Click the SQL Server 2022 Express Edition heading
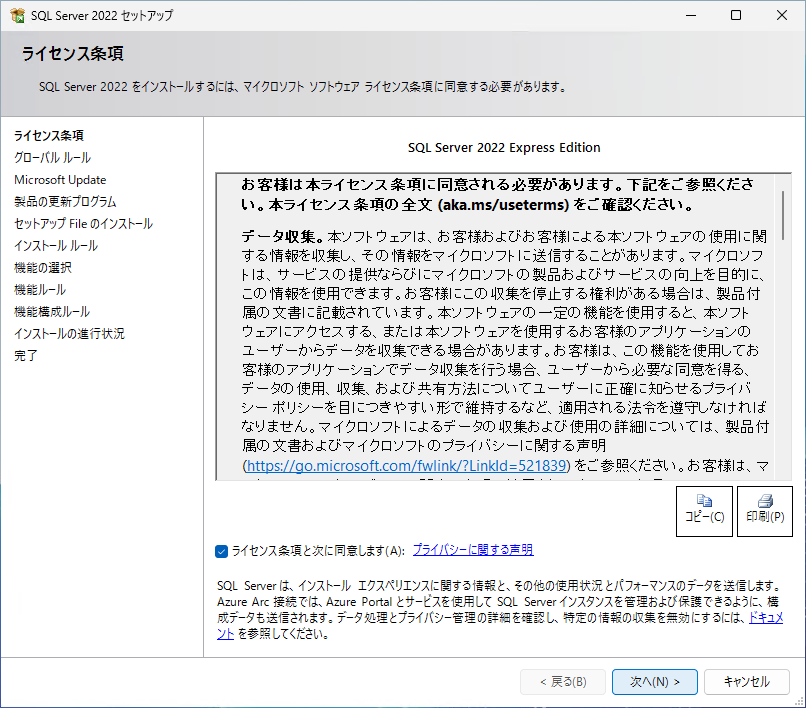This screenshot has height=708, width=806. click(x=504, y=148)
